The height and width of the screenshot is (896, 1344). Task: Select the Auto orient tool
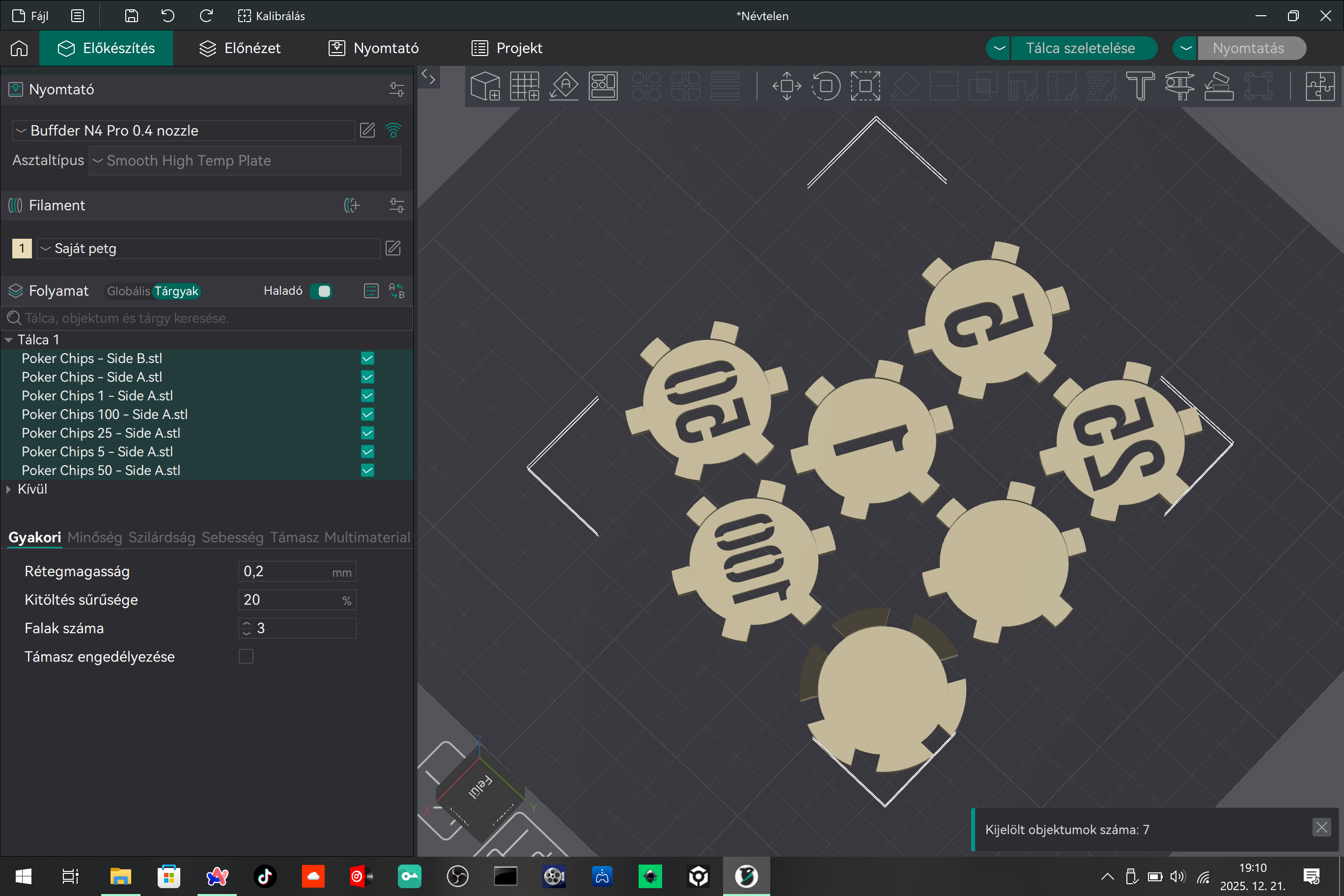(x=564, y=86)
